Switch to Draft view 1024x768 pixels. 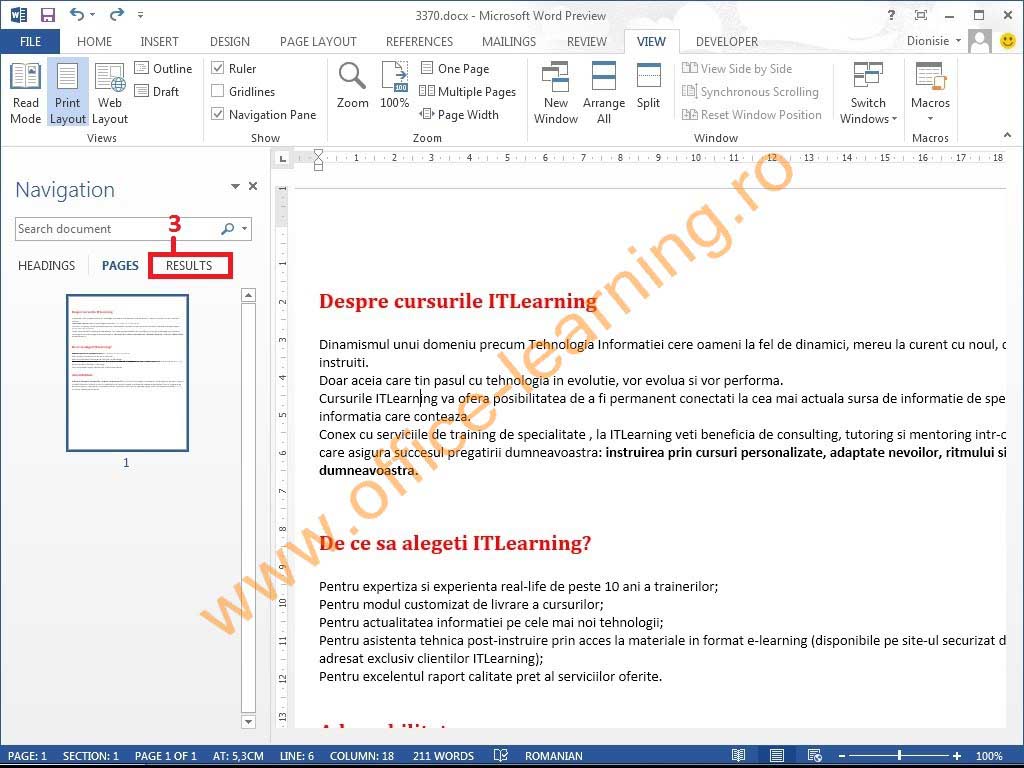pyautogui.click(x=157, y=91)
